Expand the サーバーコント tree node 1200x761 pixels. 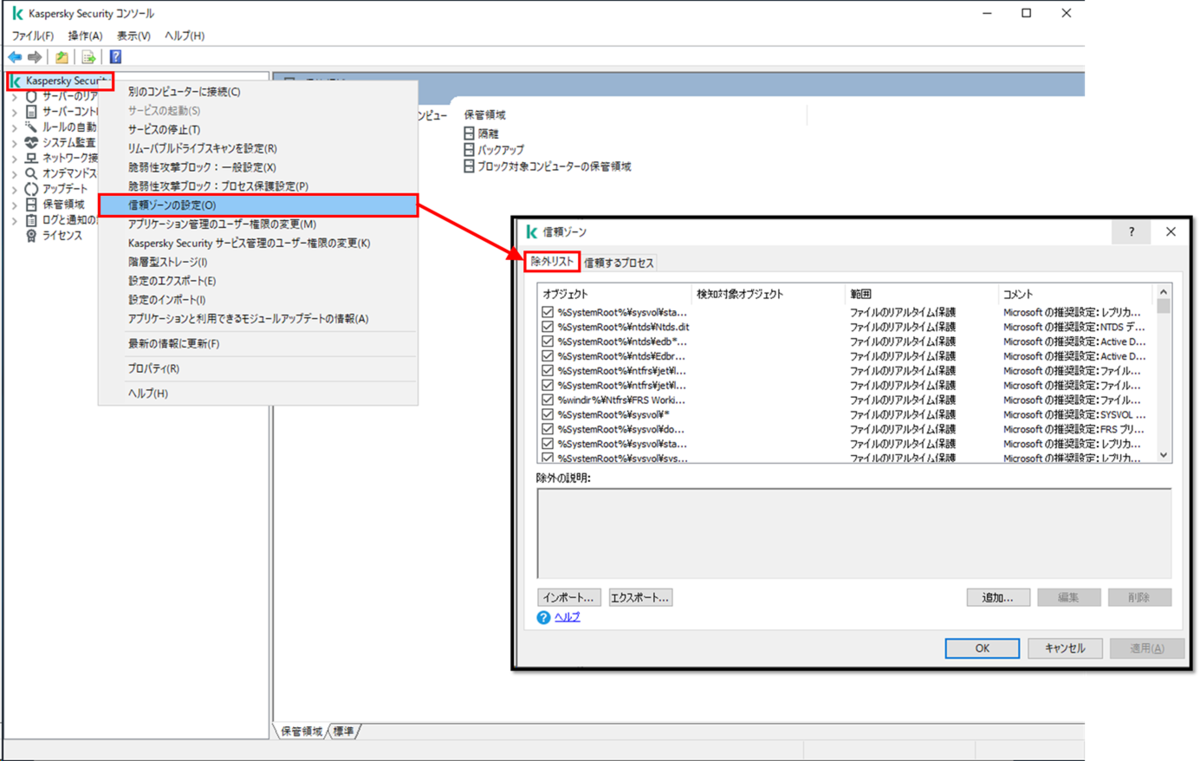(x=14, y=112)
